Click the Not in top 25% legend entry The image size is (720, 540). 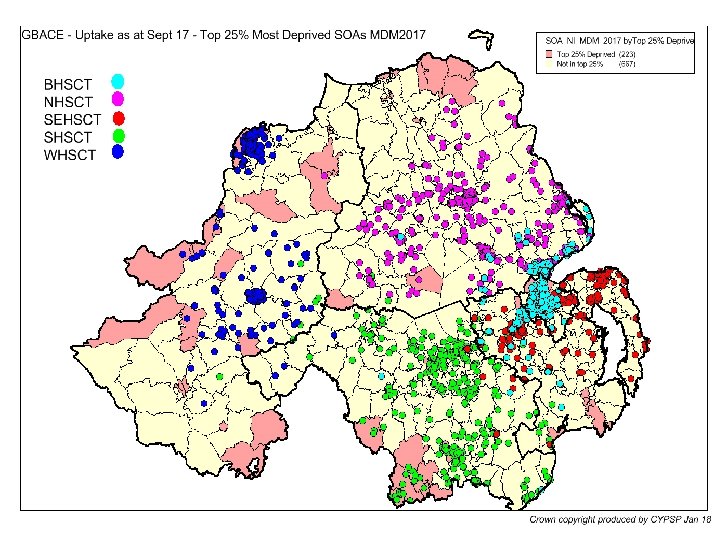pos(596,64)
